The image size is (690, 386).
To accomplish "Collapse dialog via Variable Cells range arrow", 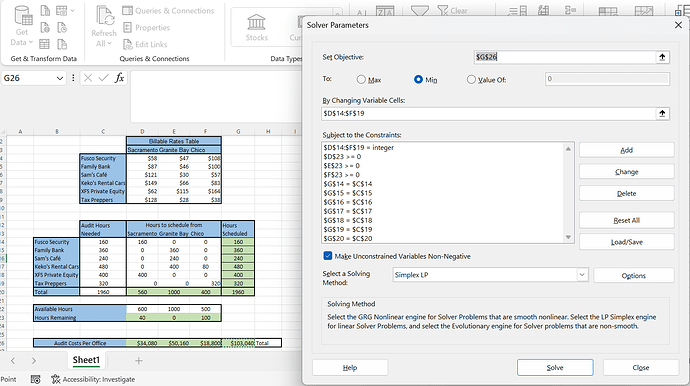I will (x=662, y=114).
